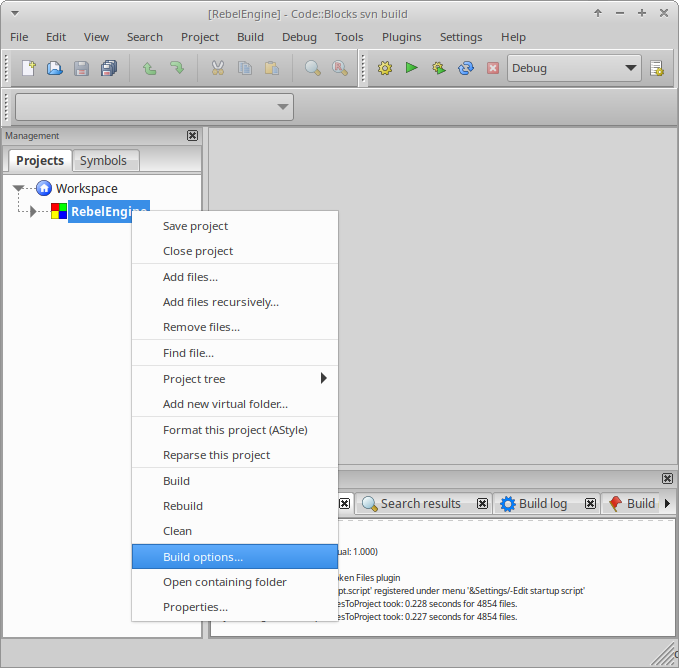The width and height of the screenshot is (679, 668).
Task: Click the RebelEngine project color icon
Action: point(59,211)
